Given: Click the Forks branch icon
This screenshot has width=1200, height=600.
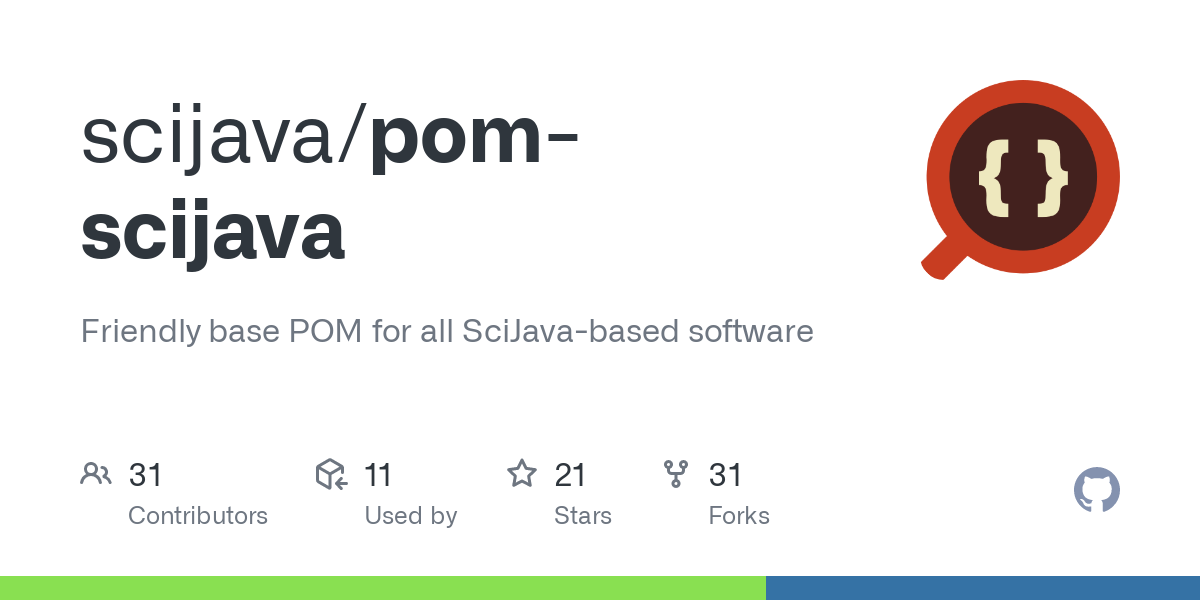Looking at the screenshot, I should click(x=677, y=473).
